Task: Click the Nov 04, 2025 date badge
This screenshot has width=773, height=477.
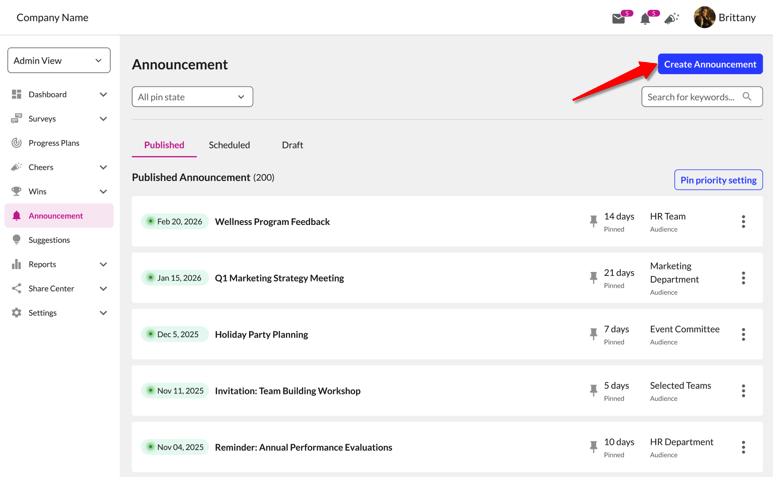Action: 175,447
